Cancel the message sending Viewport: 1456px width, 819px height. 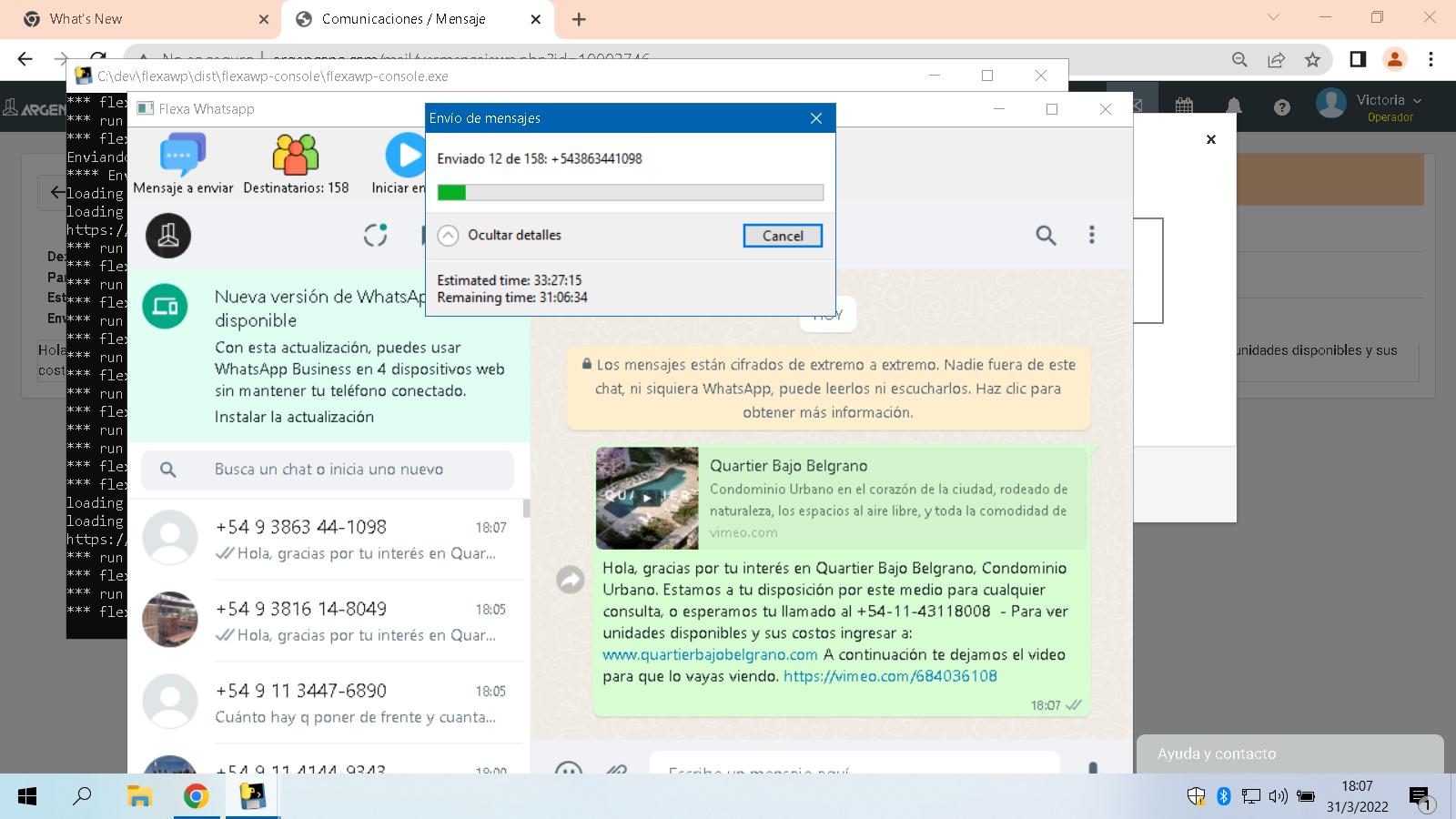[x=783, y=236]
